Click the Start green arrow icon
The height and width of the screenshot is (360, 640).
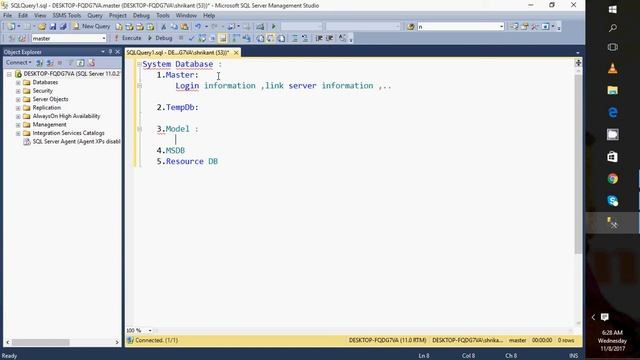tap(273, 27)
